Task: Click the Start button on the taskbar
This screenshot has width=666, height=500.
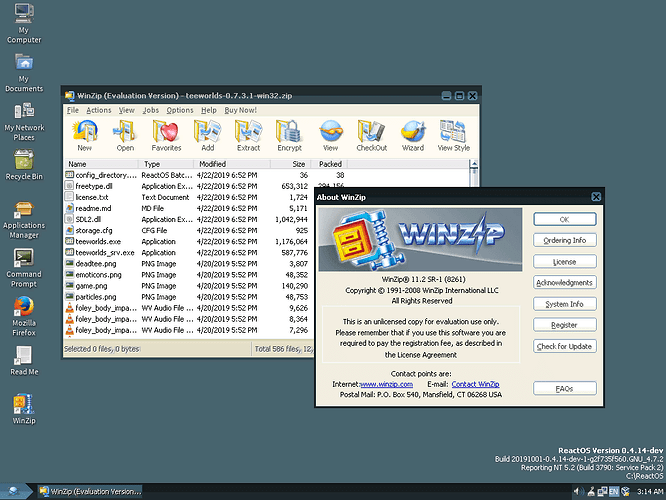Action: click(x=15, y=492)
